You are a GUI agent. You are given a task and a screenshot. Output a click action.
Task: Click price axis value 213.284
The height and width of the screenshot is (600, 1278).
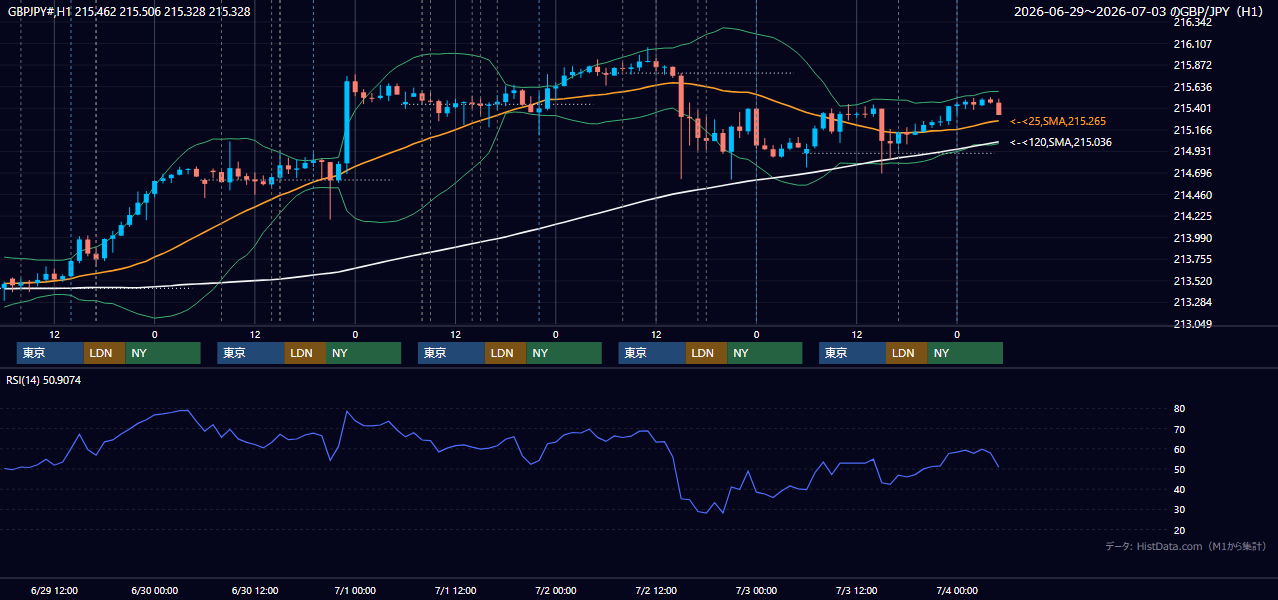click(x=1192, y=302)
